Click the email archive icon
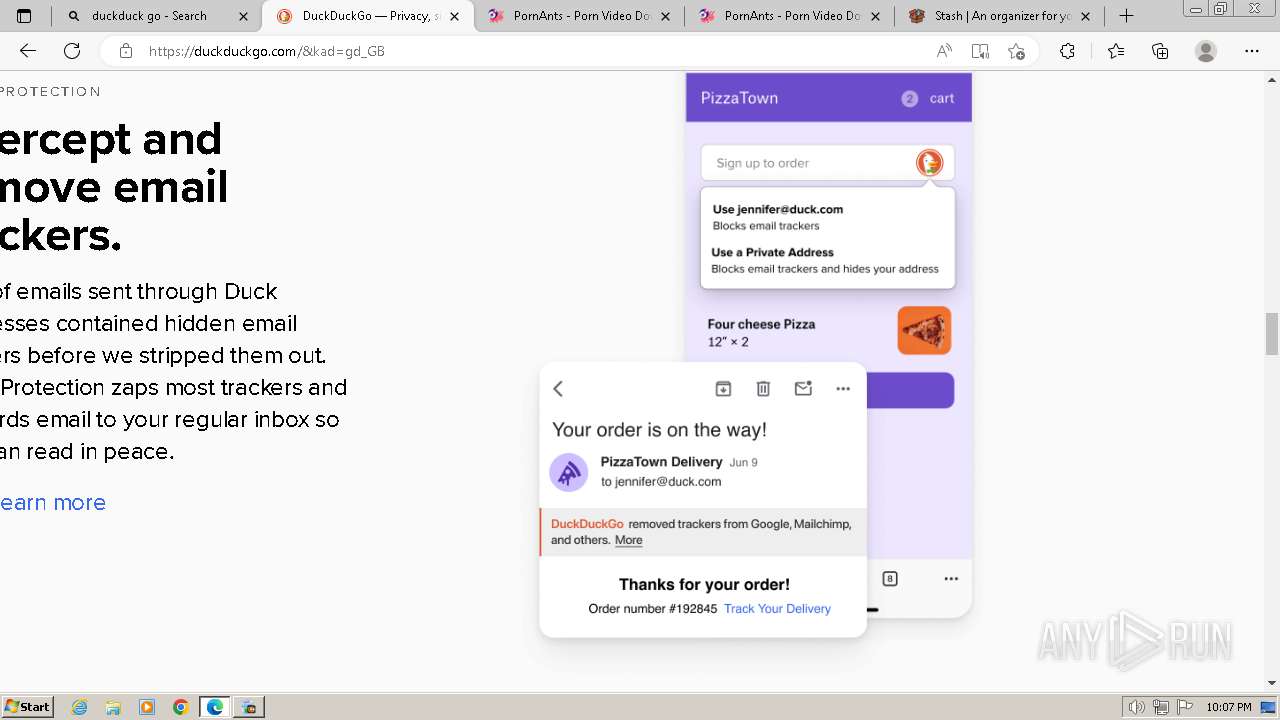The width and height of the screenshot is (1280, 720). click(723, 389)
